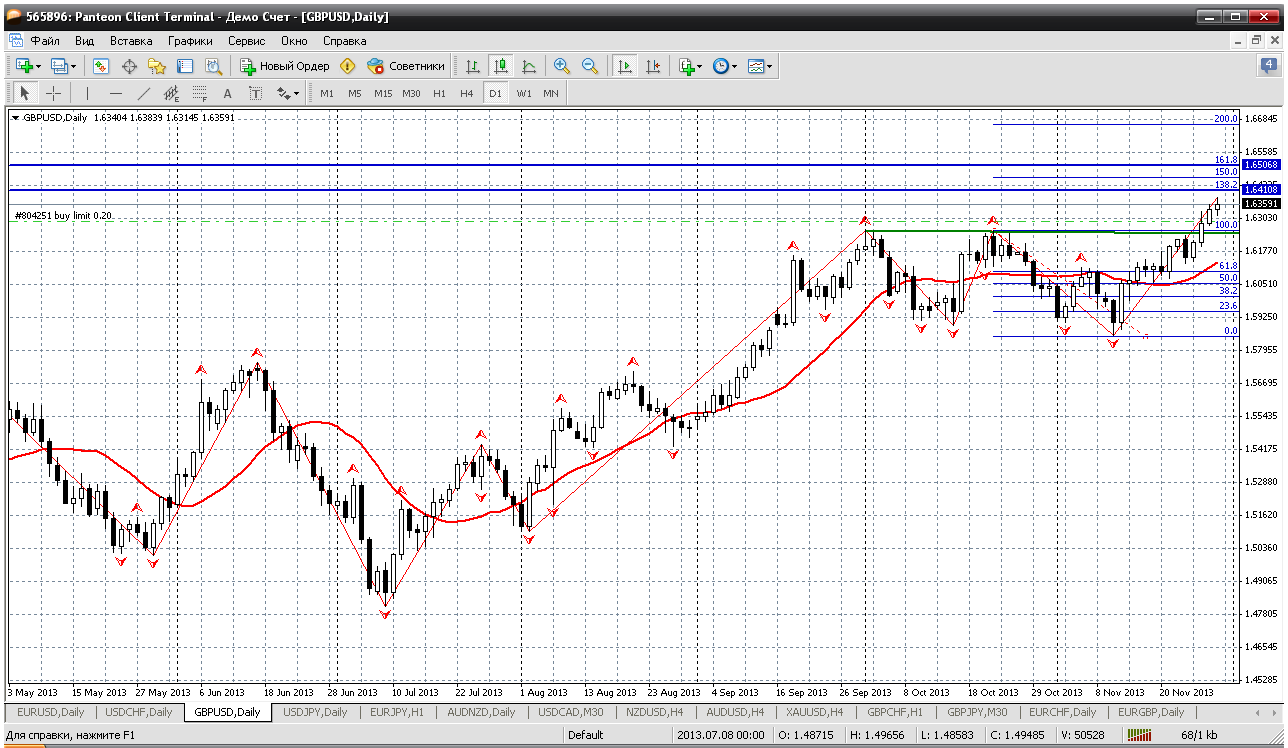Click the connection status bars icon
Screen dimensions: 1288x748
point(1138,736)
